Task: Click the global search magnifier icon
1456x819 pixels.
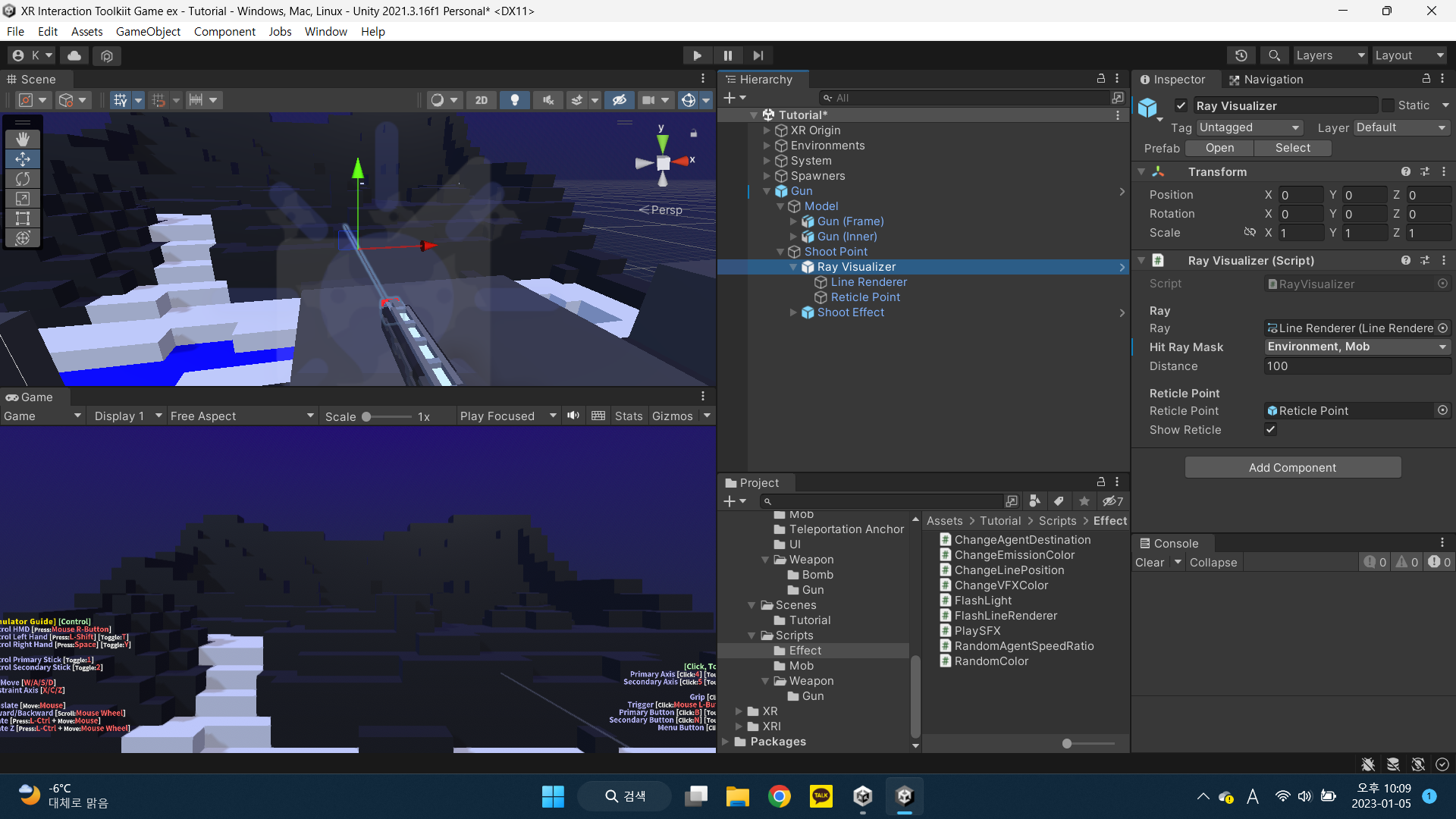Action: [x=1274, y=55]
